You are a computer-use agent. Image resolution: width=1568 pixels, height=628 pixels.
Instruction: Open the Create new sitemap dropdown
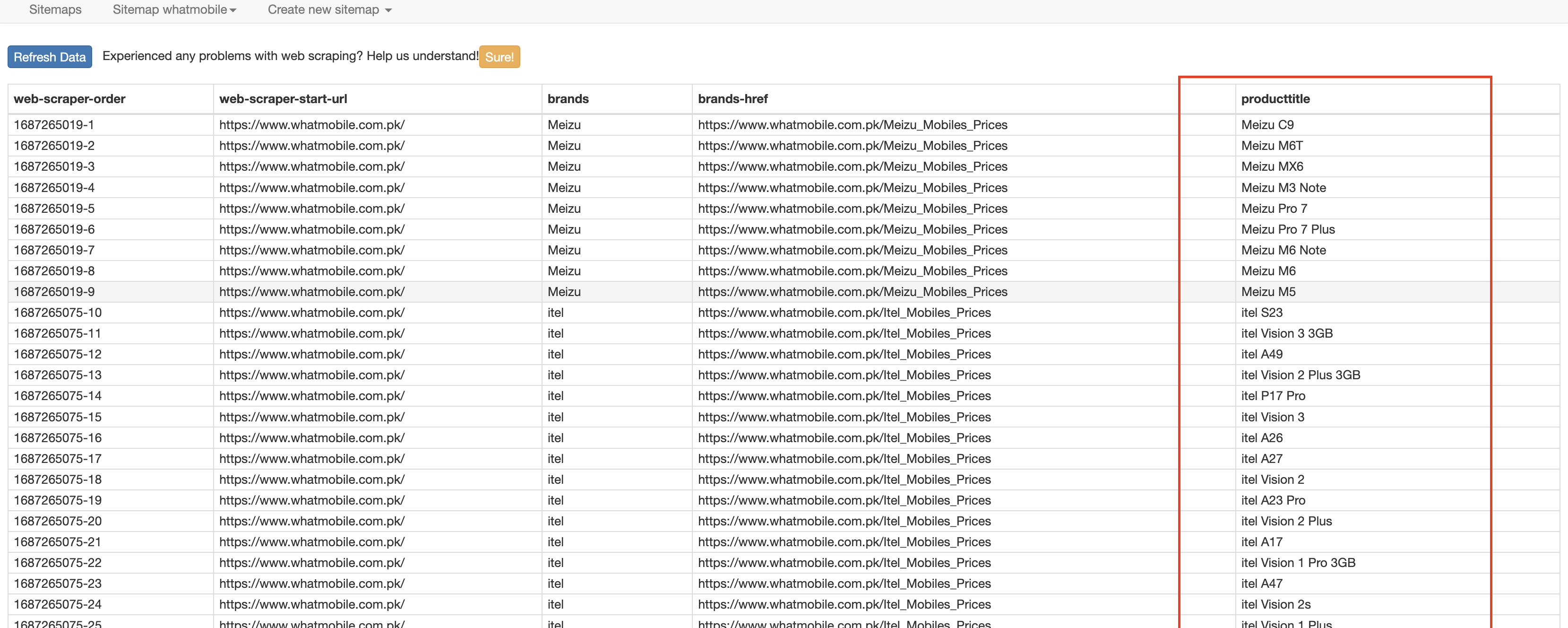click(329, 10)
